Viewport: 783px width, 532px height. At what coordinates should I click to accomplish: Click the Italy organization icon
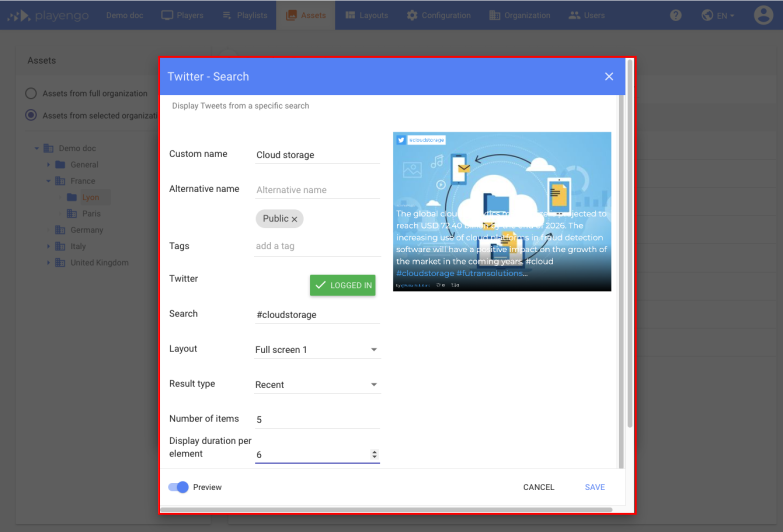pyautogui.click(x=60, y=246)
